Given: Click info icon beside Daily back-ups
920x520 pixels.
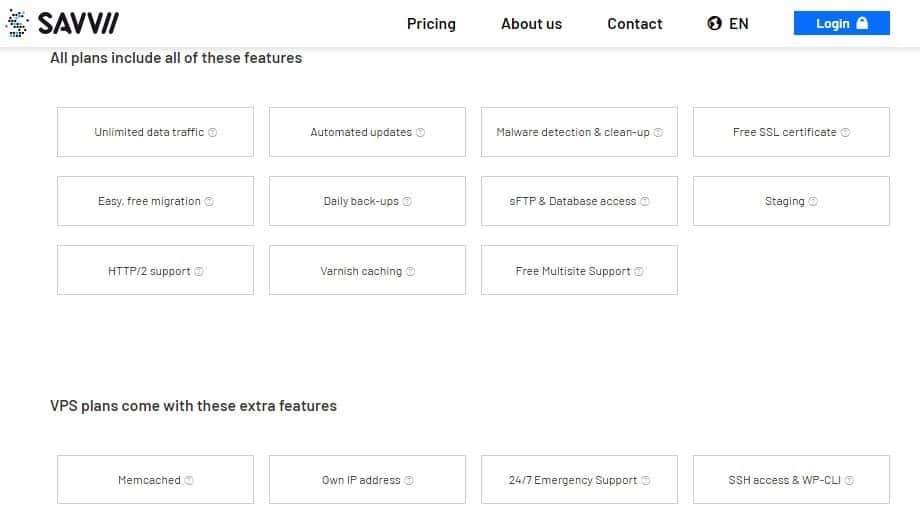Looking at the screenshot, I should coord(407,201).
